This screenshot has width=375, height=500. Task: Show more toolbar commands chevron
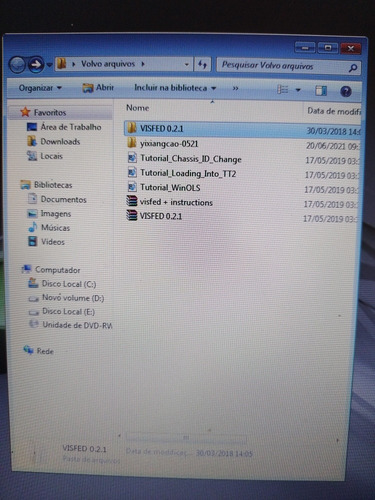[235, 88]
